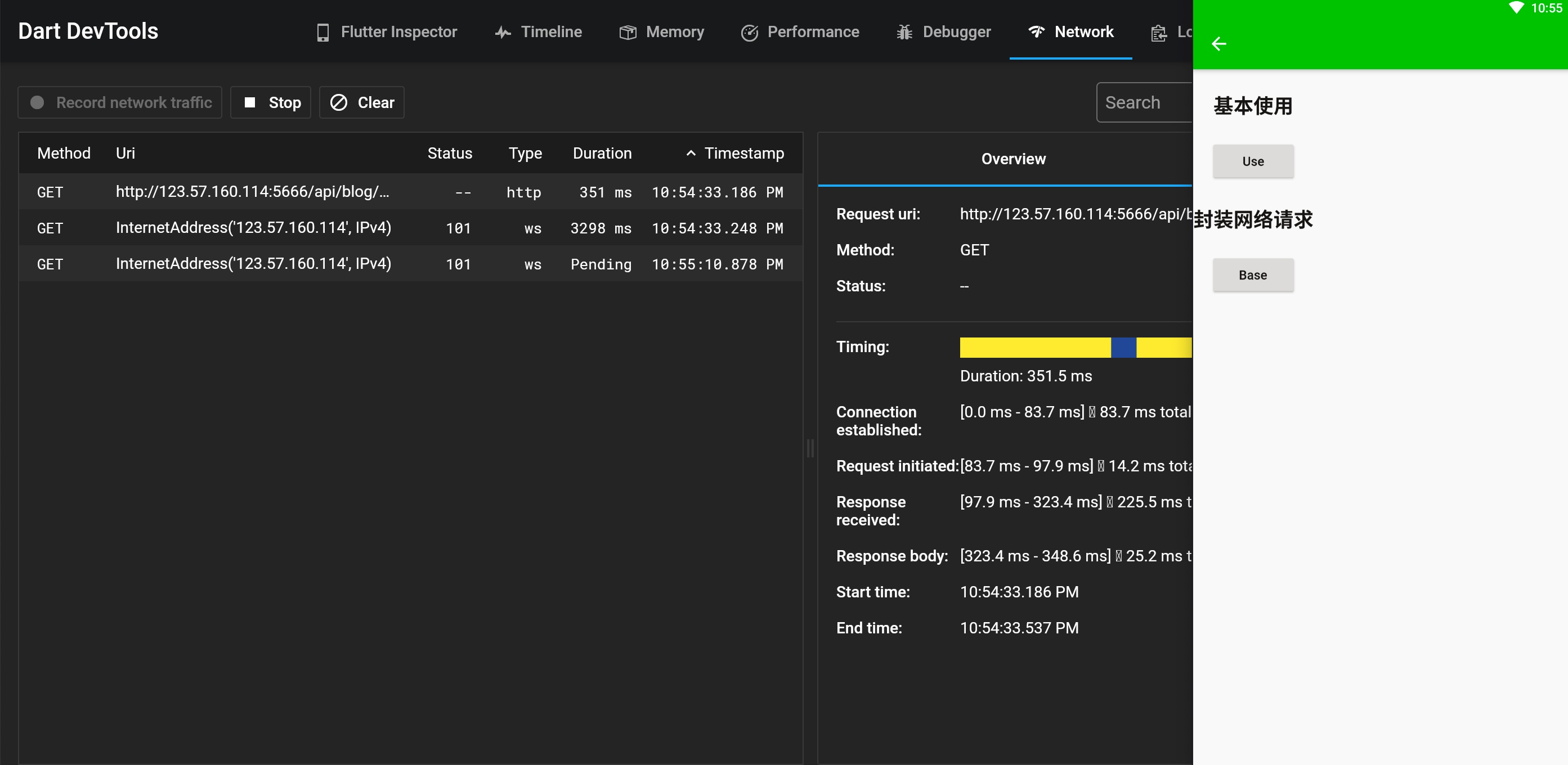Viewport: 1568px width, 765px height.
Task: Stop recording network traffic
Action: [x=271, y=102]
